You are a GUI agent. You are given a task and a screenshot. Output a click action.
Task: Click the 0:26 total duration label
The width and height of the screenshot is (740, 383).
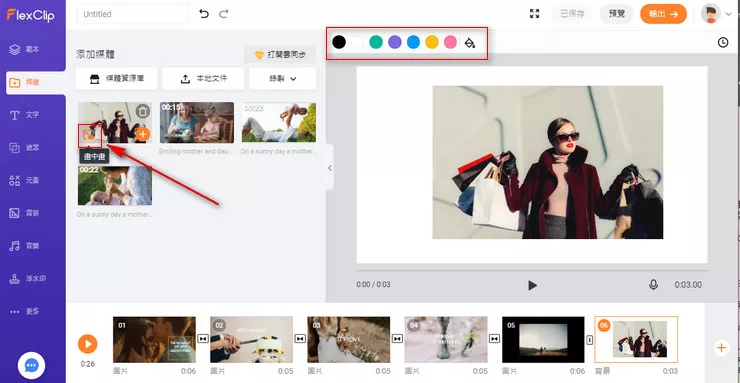87,364
